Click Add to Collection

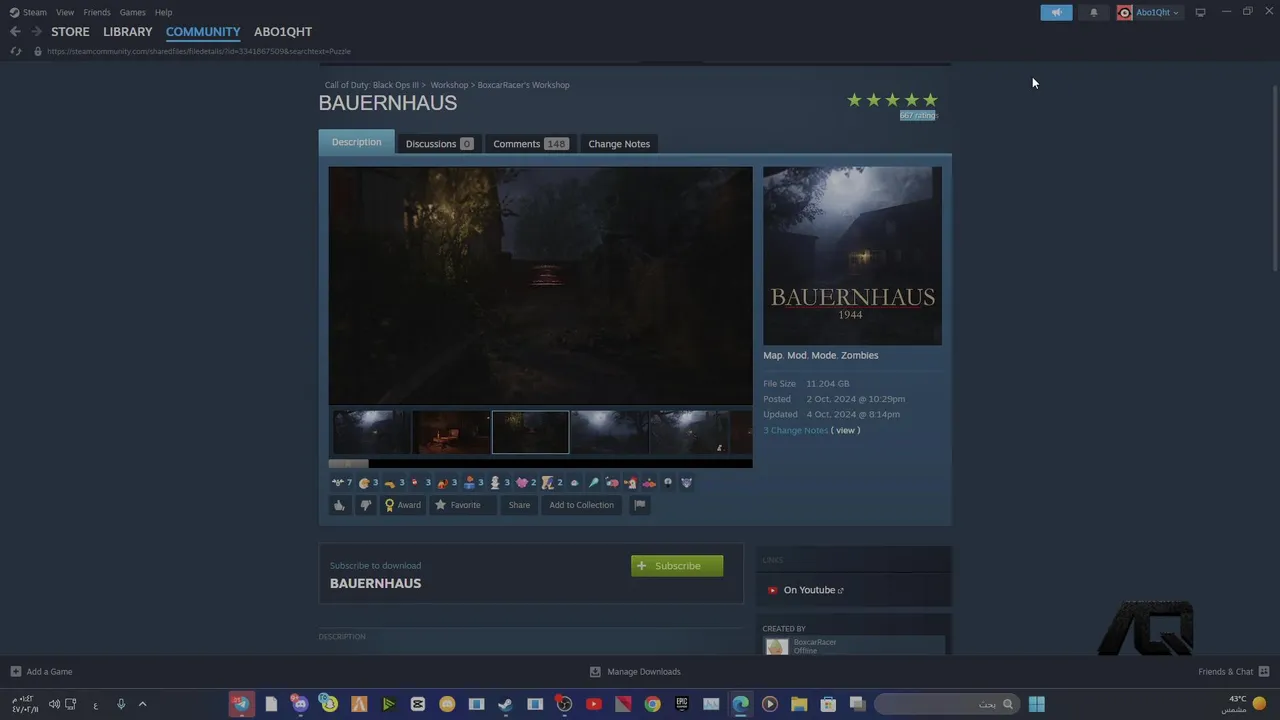point(581,505)
